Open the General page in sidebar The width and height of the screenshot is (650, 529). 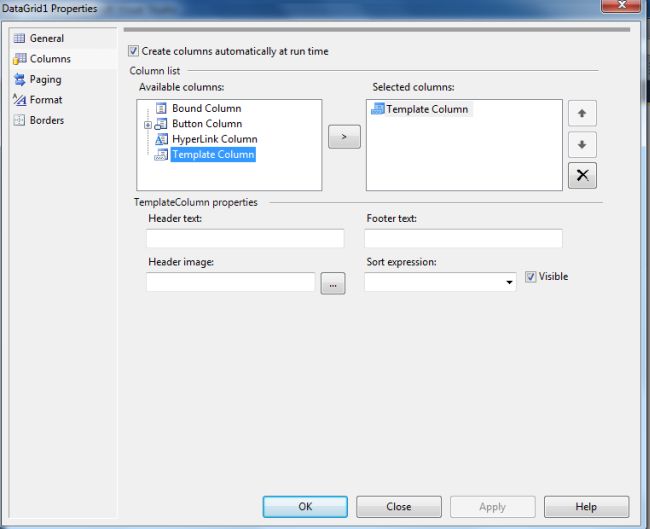pyautogui.click(x=46, y=39)
